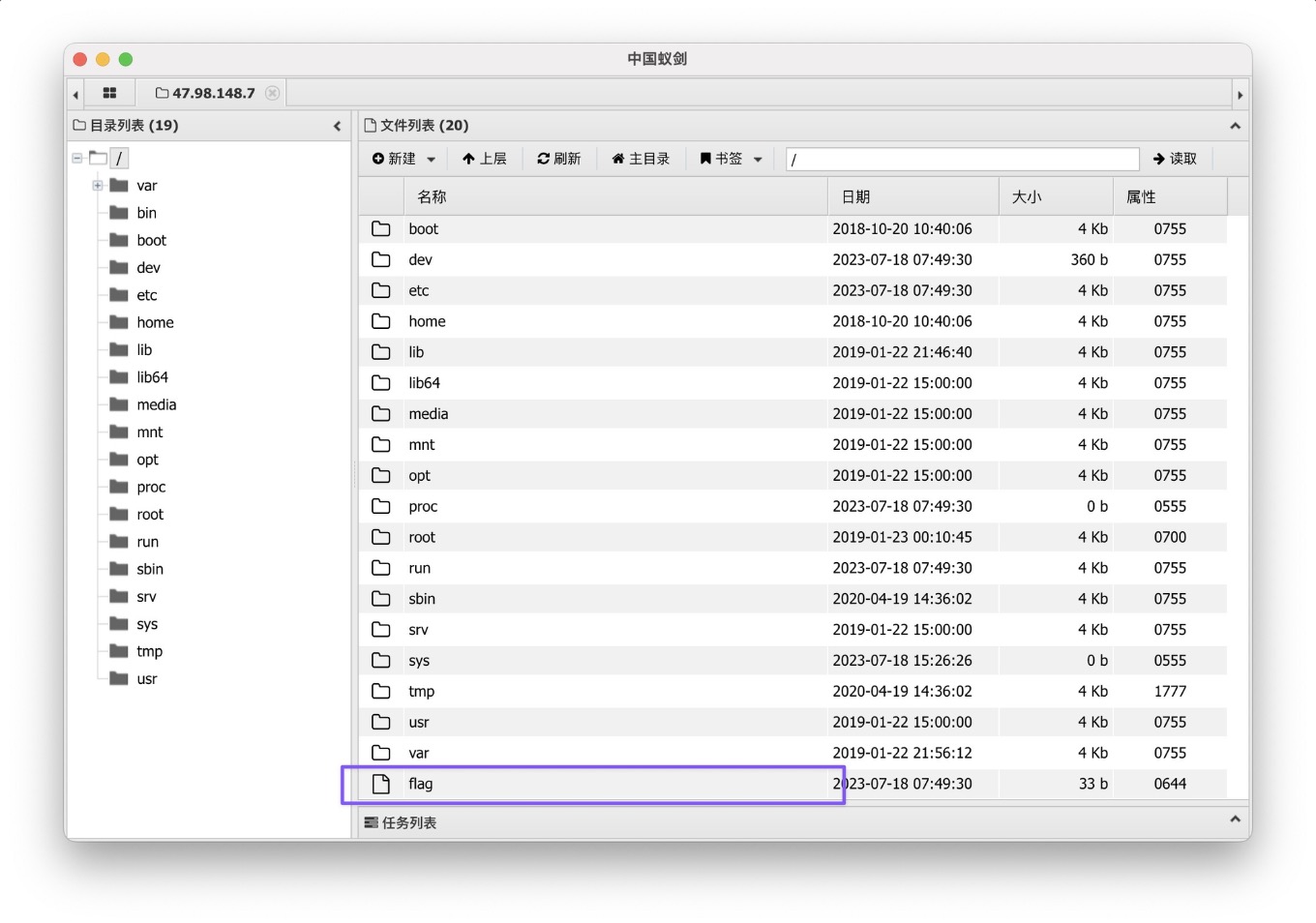Click the run folder icon in file list
1316x923 pixels.
[x=381, y=568]
